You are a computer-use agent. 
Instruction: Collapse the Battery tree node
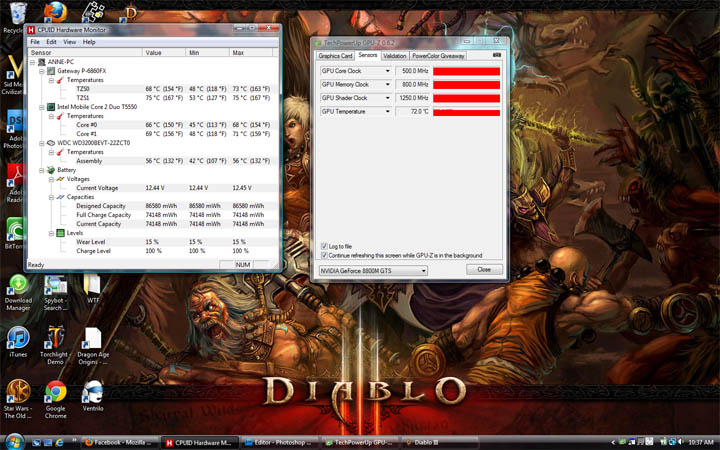[42, 170]
